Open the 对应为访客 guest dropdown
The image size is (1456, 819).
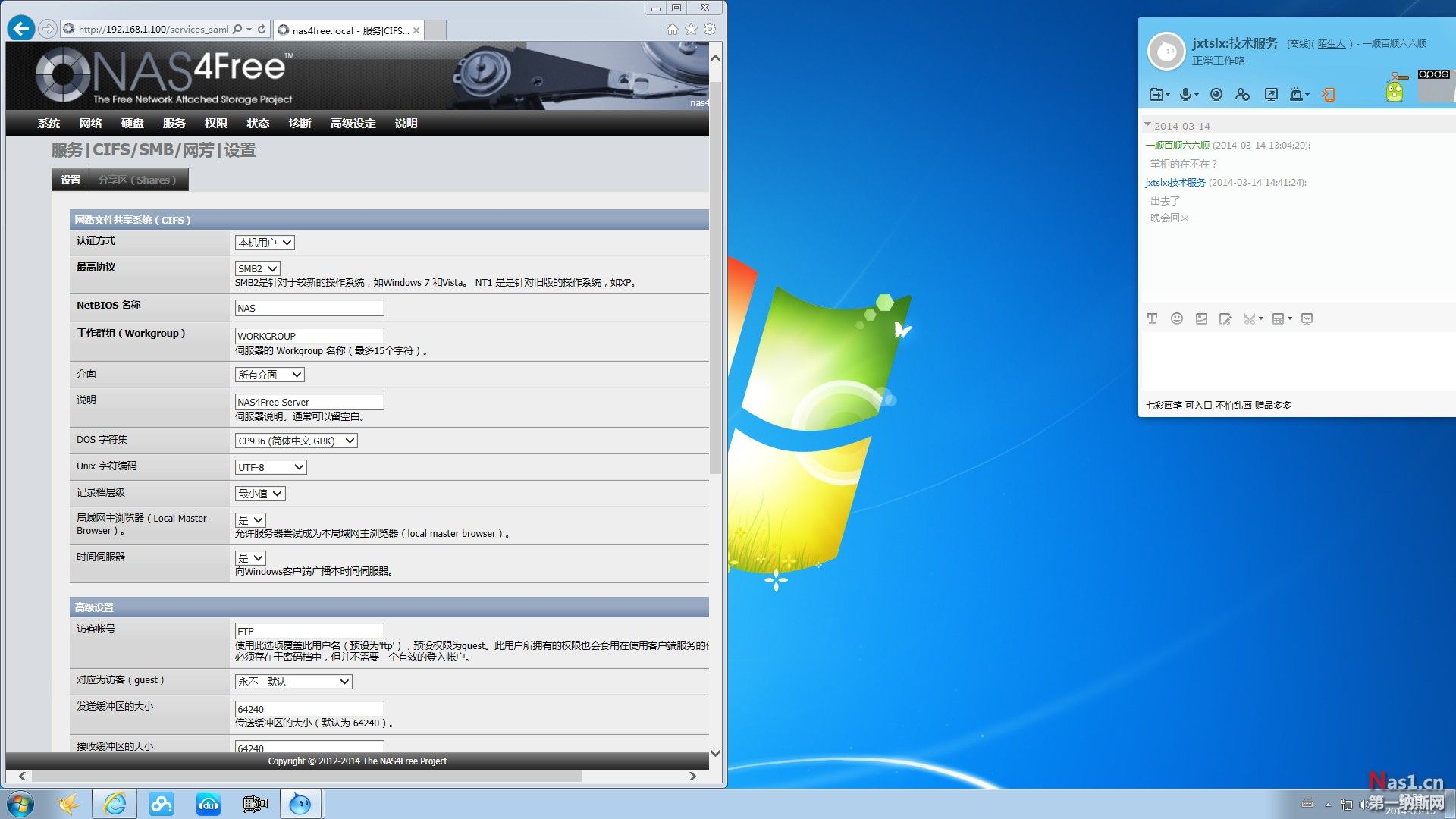[293, 682]
